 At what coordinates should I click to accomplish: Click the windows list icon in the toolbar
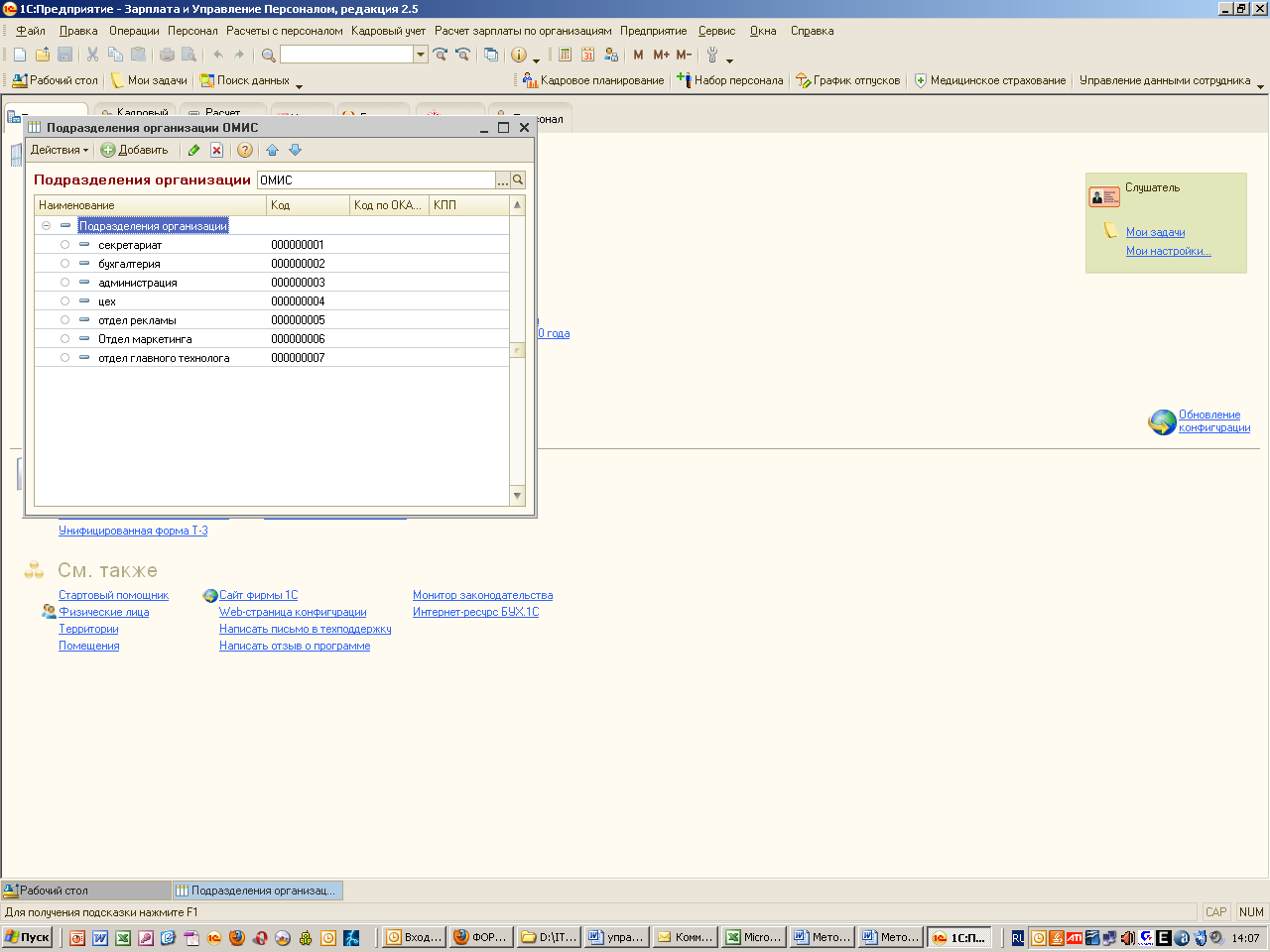click(490, 55)
